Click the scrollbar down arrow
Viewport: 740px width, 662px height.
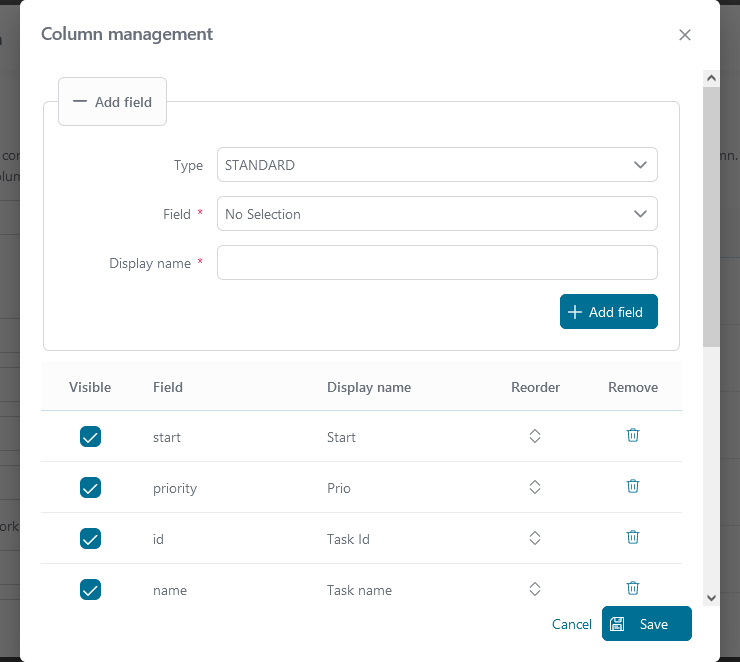pyautogui.click(x=711, y=597)
